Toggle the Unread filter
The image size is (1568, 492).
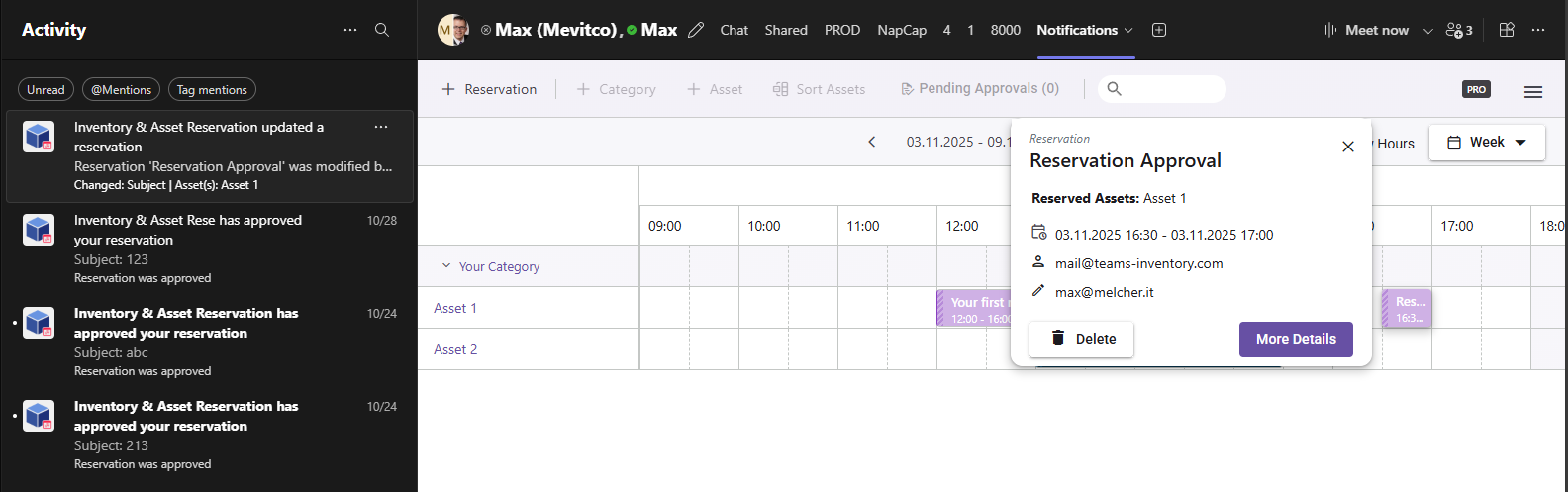click(x=46, y=90)
